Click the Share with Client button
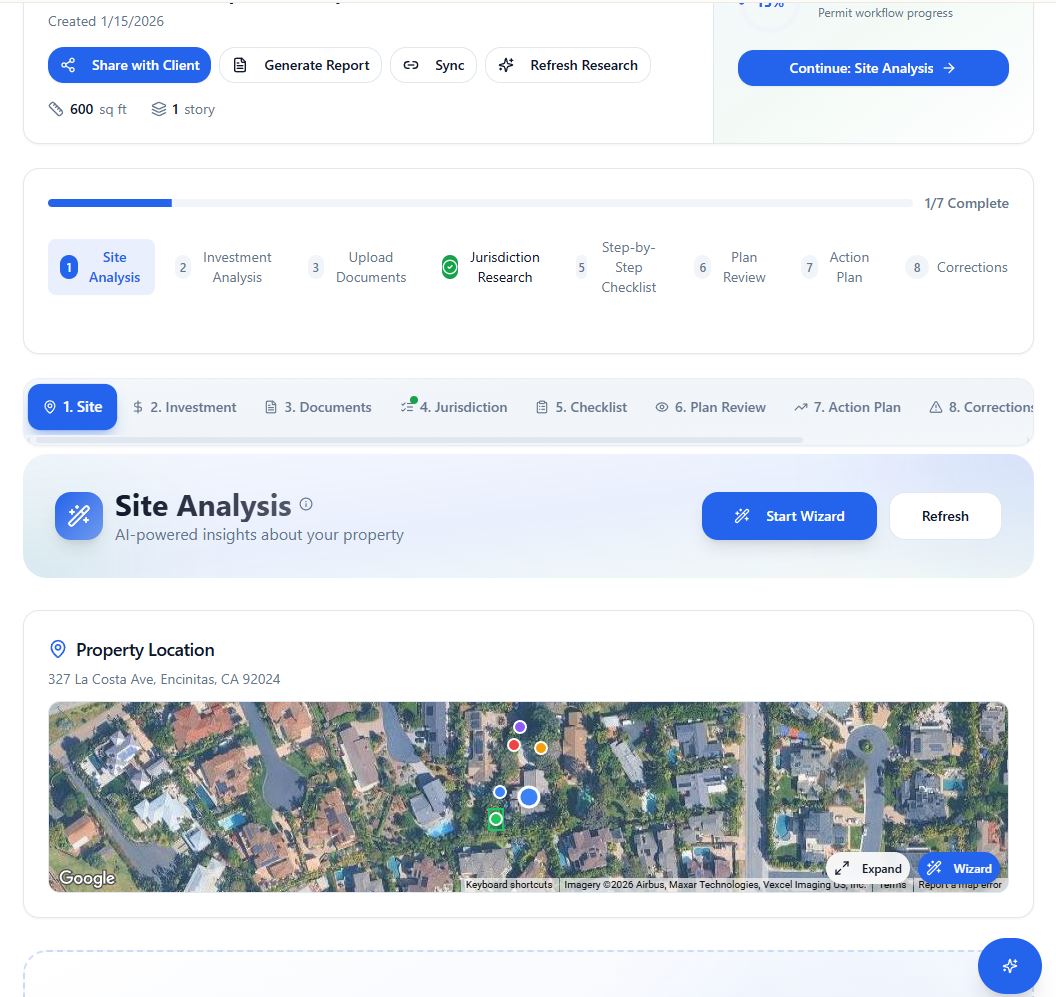This screenshot has width=1056, height=997. pos(129,65)
